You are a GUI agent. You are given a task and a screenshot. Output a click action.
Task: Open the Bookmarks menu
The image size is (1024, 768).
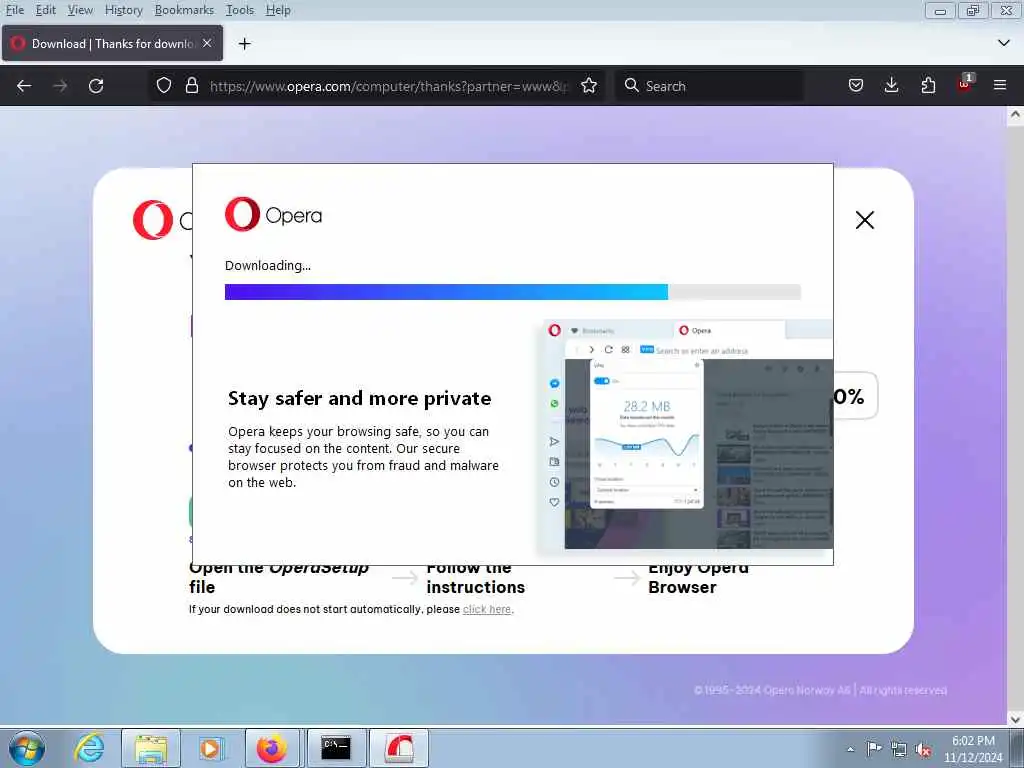(184, 10)
